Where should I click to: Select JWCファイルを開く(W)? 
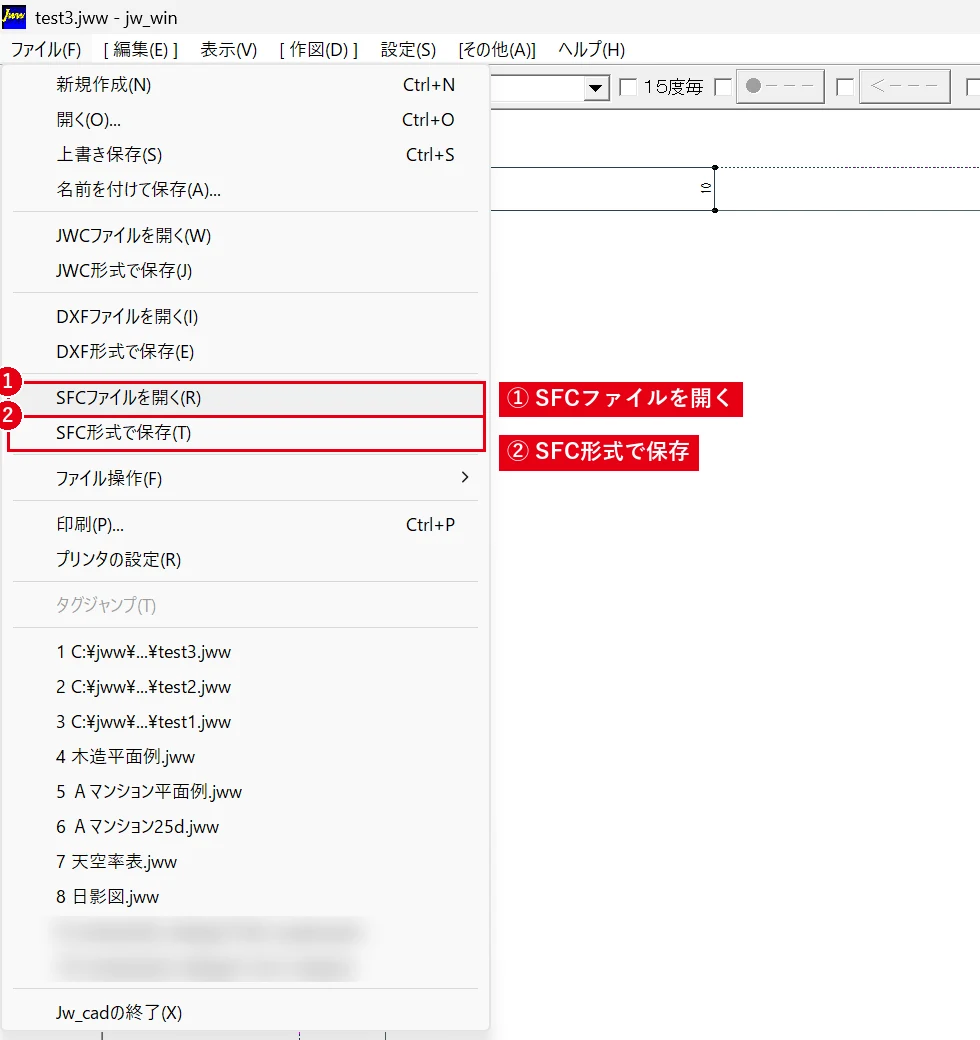(x=245, y=235)
